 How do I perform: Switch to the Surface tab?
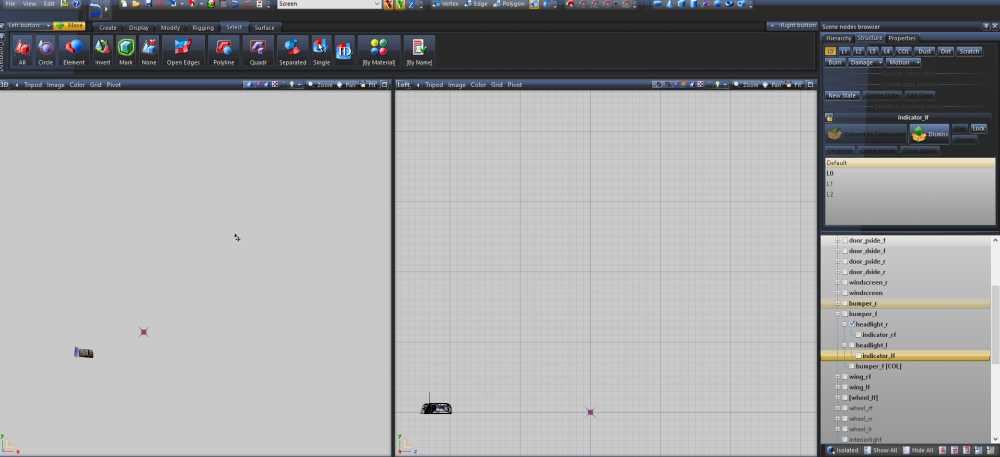point(264,27)
